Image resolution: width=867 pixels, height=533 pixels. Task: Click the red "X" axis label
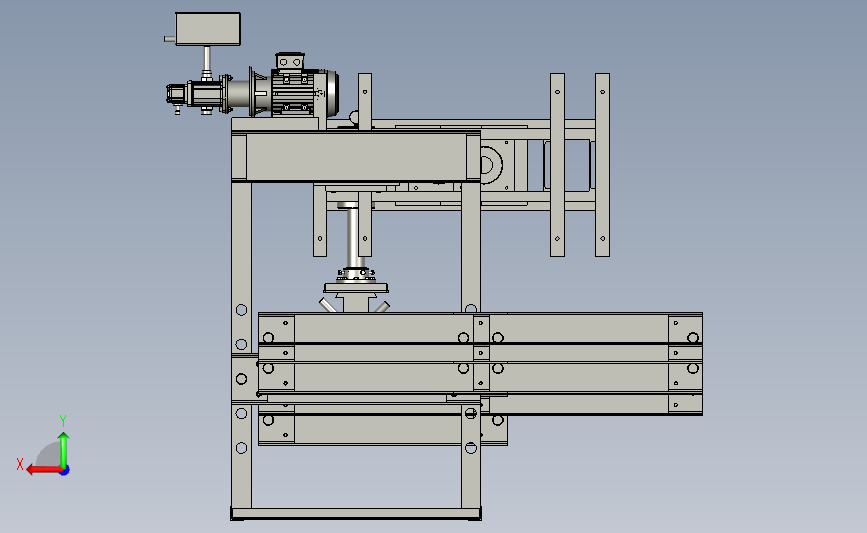pyautogui.click(x=20, y=464)
